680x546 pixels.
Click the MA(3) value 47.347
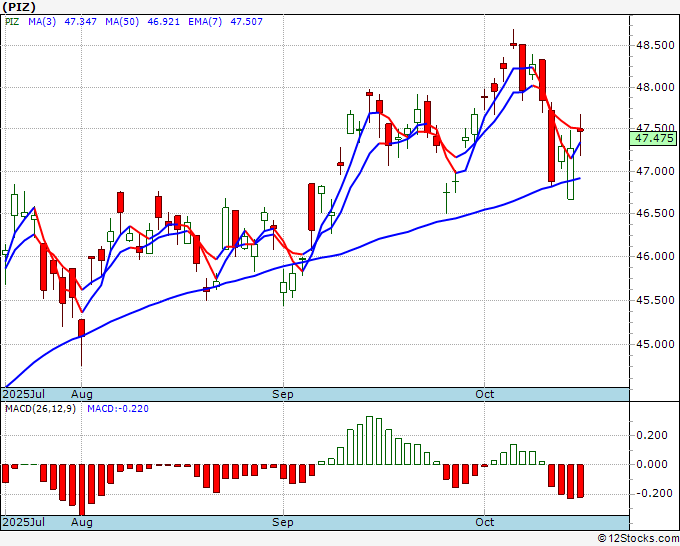(x=80, y=22)
